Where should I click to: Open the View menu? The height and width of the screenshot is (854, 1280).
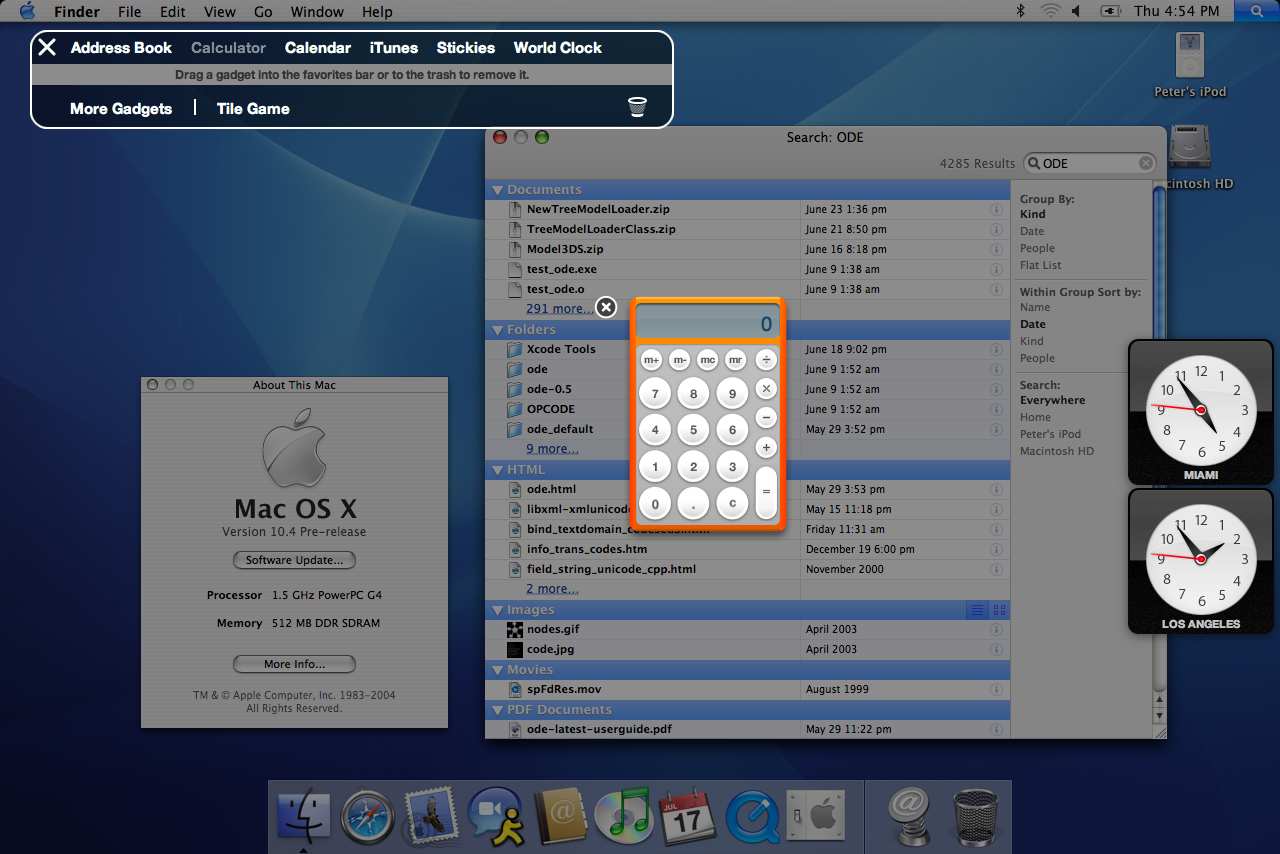click(219, 11)
